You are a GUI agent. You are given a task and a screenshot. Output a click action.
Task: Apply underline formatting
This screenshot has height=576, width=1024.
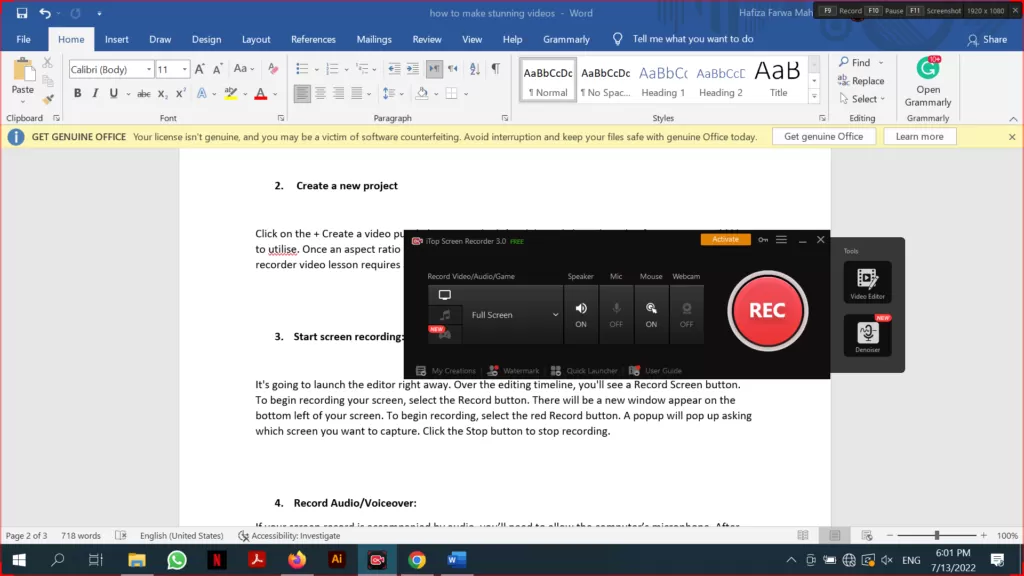pyautogui.click(x=114, y=93)
